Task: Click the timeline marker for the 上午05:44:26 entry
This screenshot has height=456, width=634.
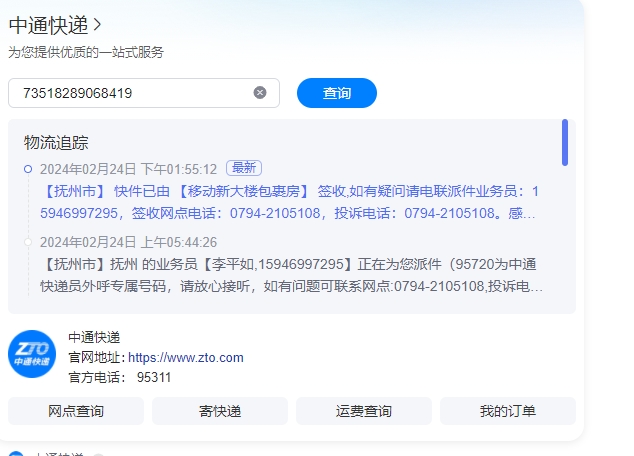Action: [28, 242]
